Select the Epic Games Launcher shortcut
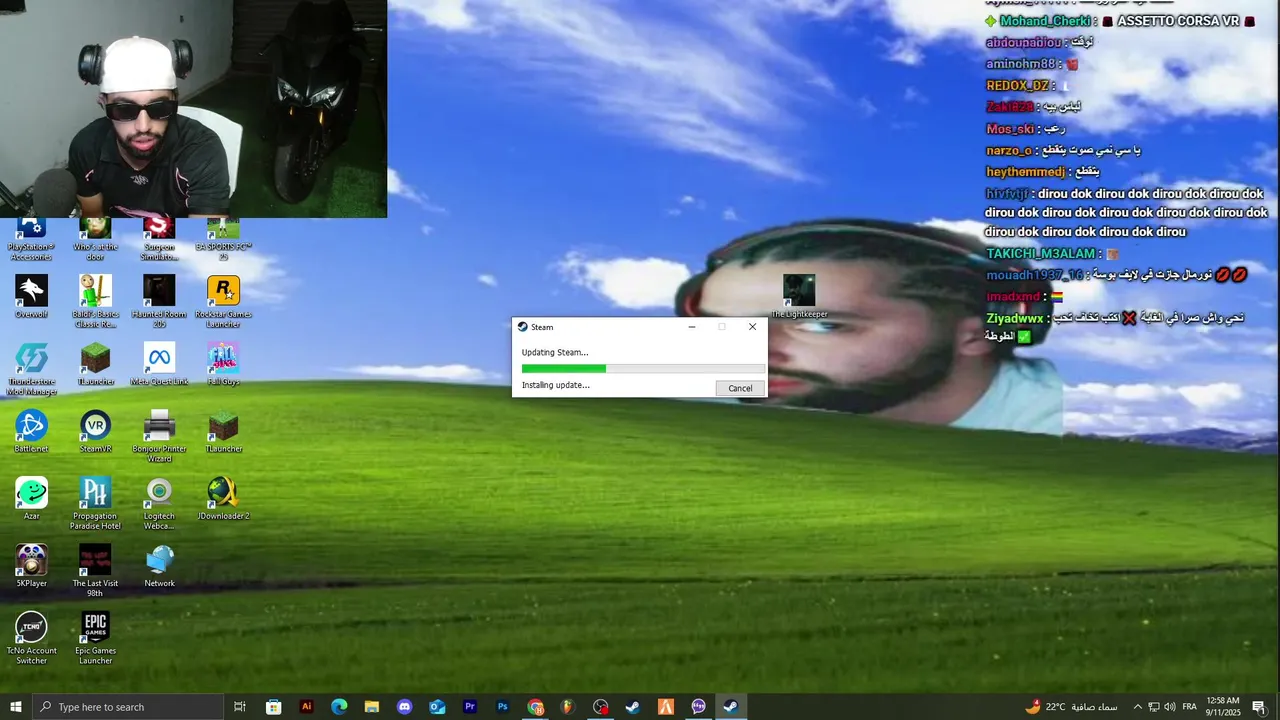 (x=95, y=637)
